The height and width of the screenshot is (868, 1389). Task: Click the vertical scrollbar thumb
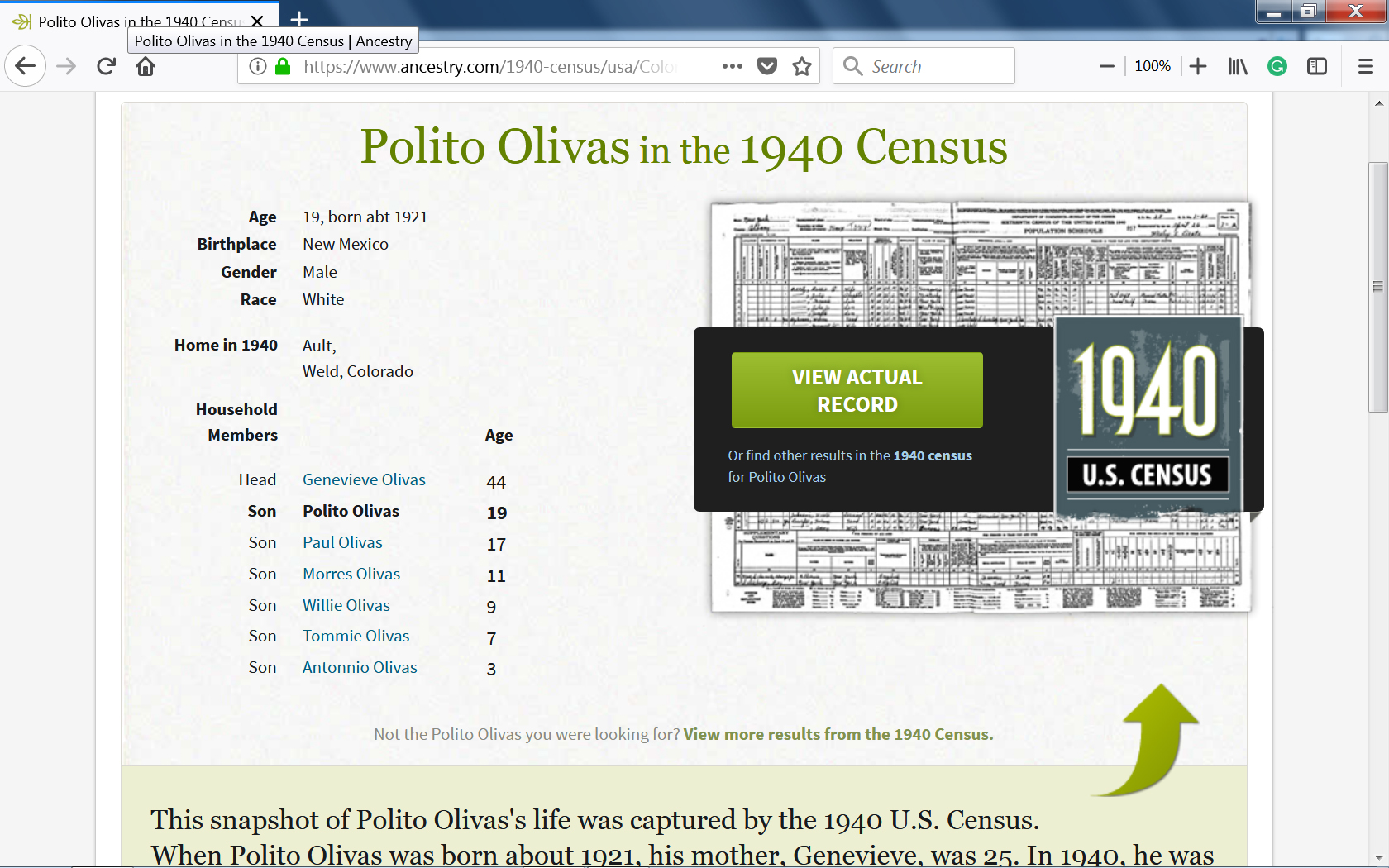coord(1378,287)
